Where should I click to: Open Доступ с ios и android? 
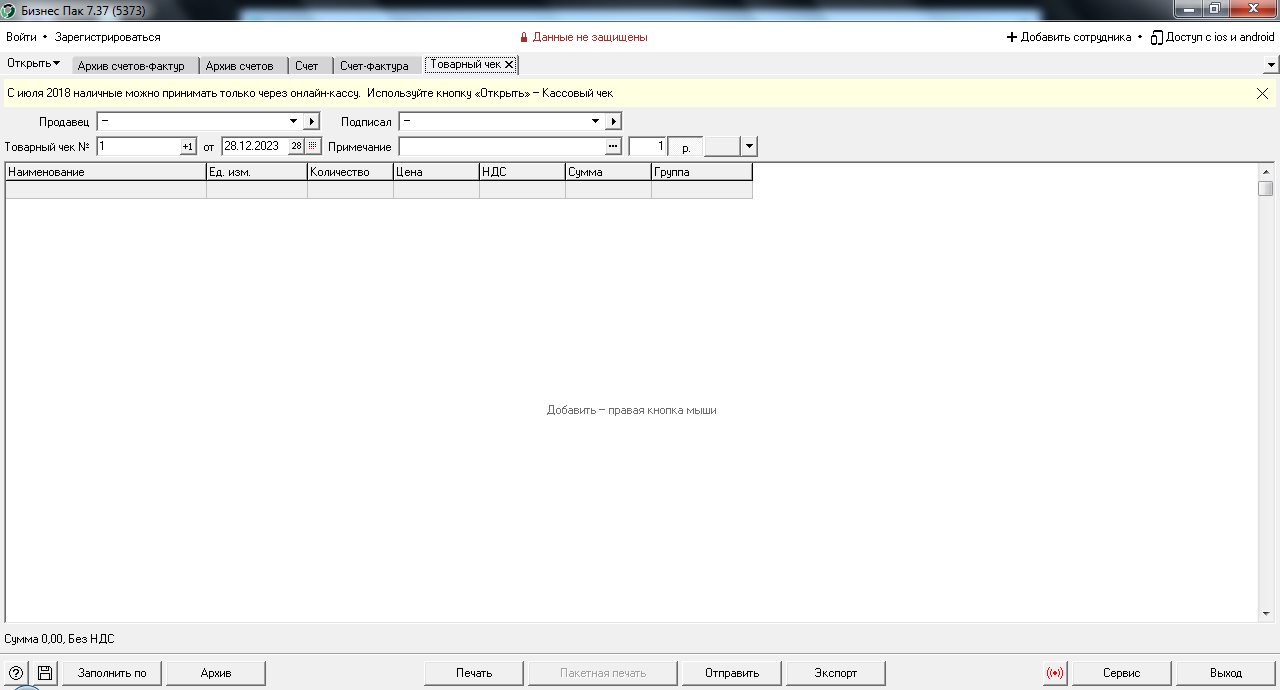click(1213, 37)
